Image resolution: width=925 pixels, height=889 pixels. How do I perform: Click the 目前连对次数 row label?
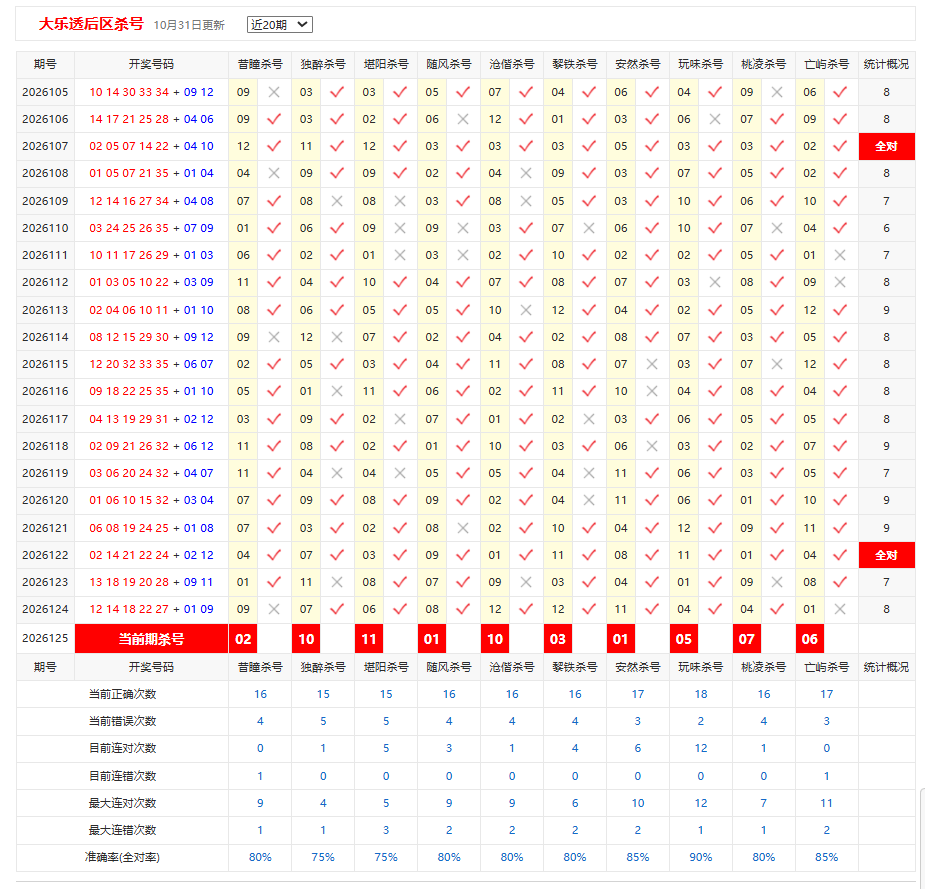coord(123,748)
